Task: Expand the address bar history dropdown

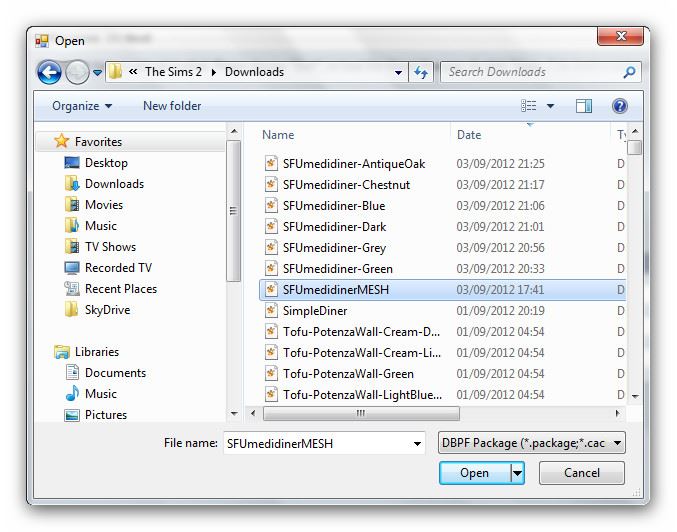Action: click(398, 73)
